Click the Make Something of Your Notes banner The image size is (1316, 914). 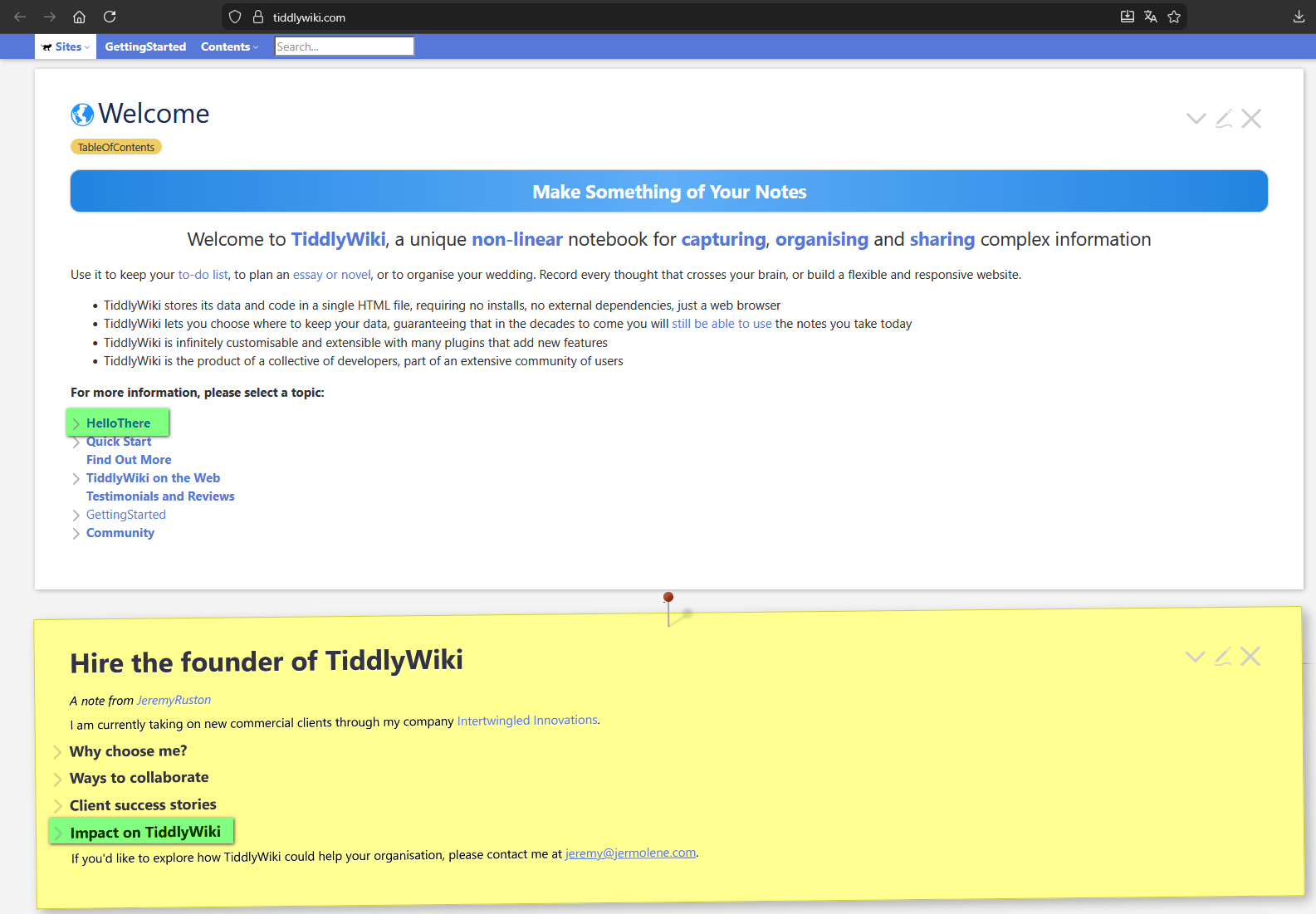pyautogui.click(x=668, y=192)
